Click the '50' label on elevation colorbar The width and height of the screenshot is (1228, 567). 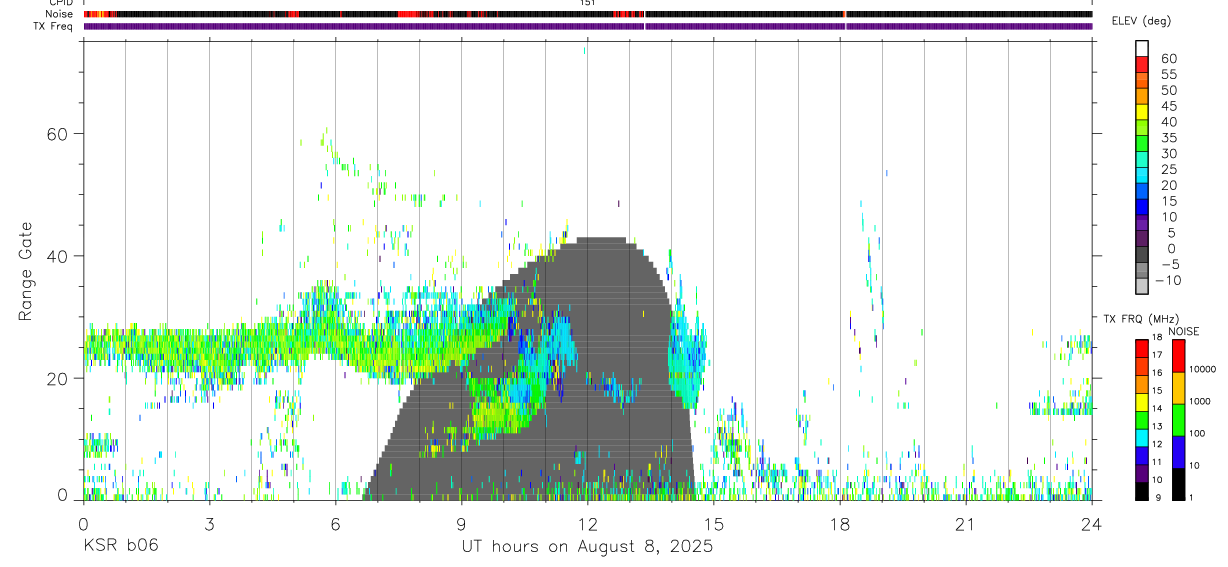(1168, 90)
